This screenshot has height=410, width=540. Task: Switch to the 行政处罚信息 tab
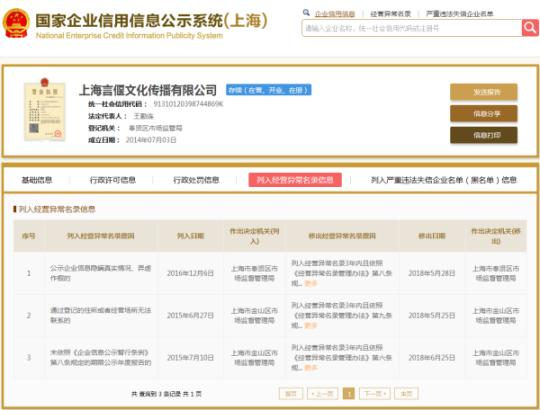(196, 180)
